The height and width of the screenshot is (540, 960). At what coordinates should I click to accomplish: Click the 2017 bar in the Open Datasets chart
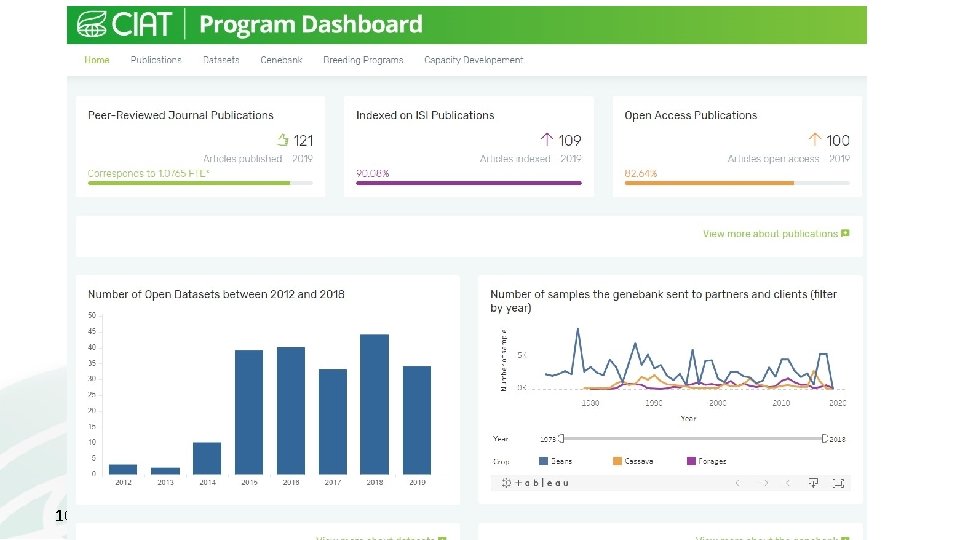pyautogui.click(x=333, y=422)
